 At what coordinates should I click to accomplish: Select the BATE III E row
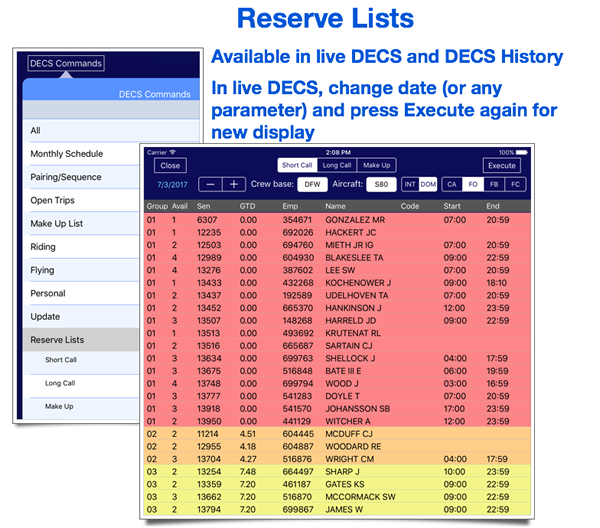click(338, 372)
